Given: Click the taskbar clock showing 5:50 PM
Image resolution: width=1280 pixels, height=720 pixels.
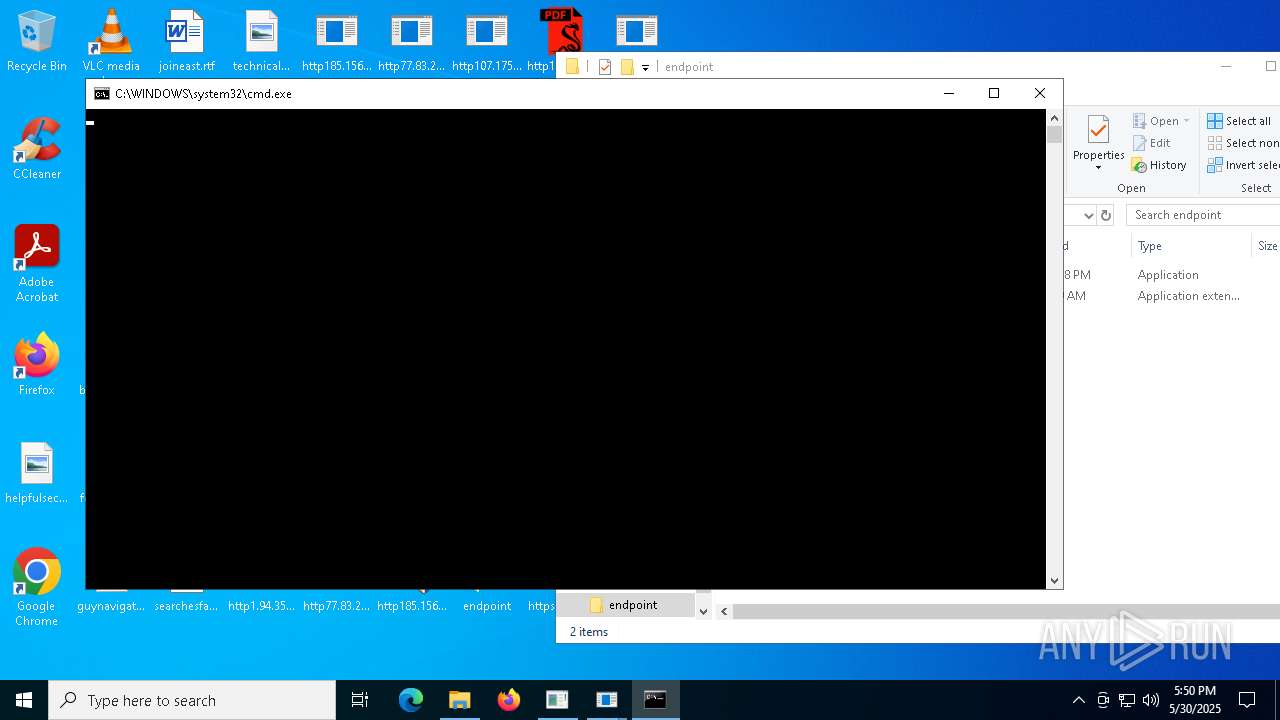Looking at the screenshot, I should tap(1195, 700).
